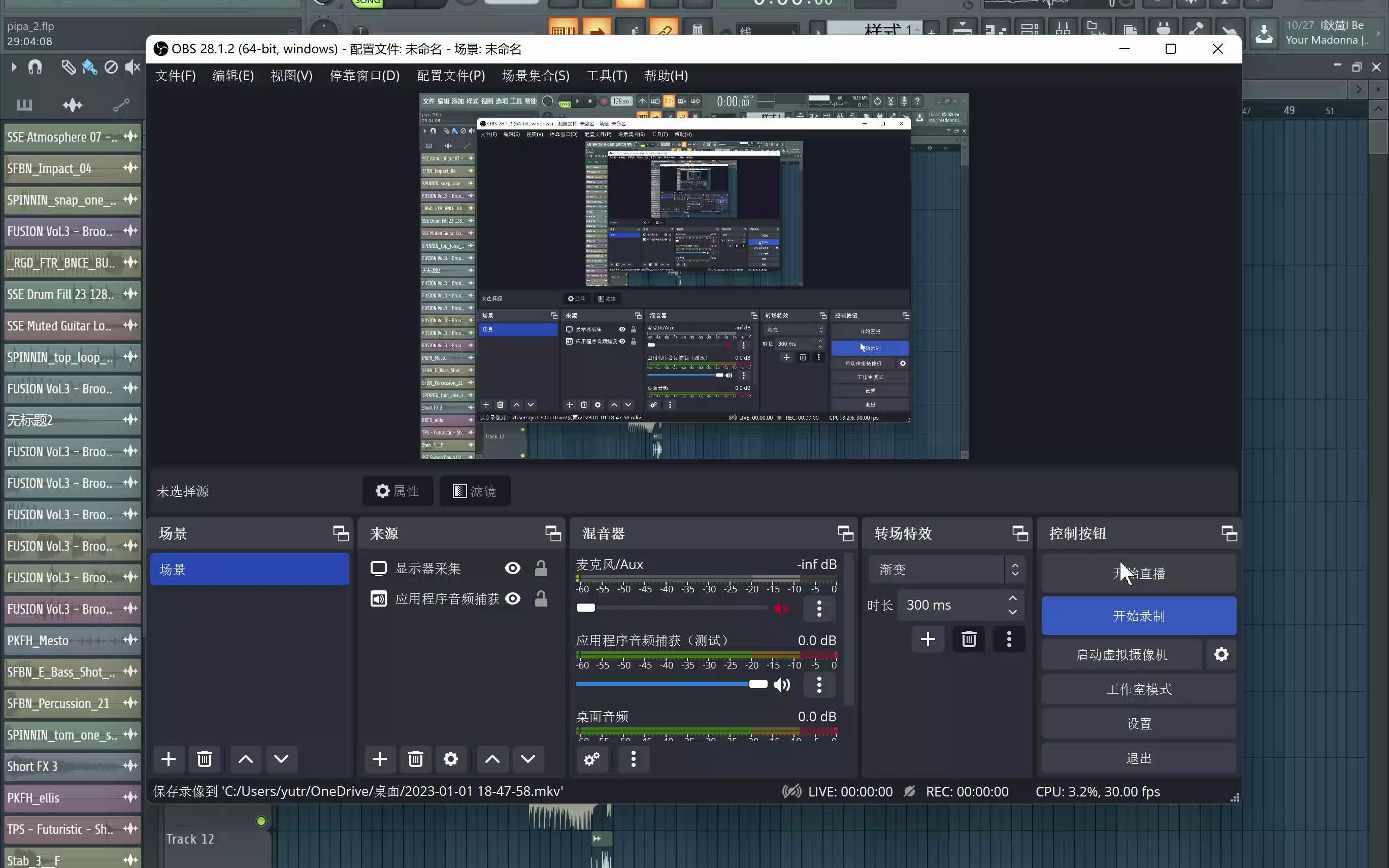This screenshot has height=868, width=1389.
Task: Click the 来源 panel dock/undock icon
Action: (553, 533)
